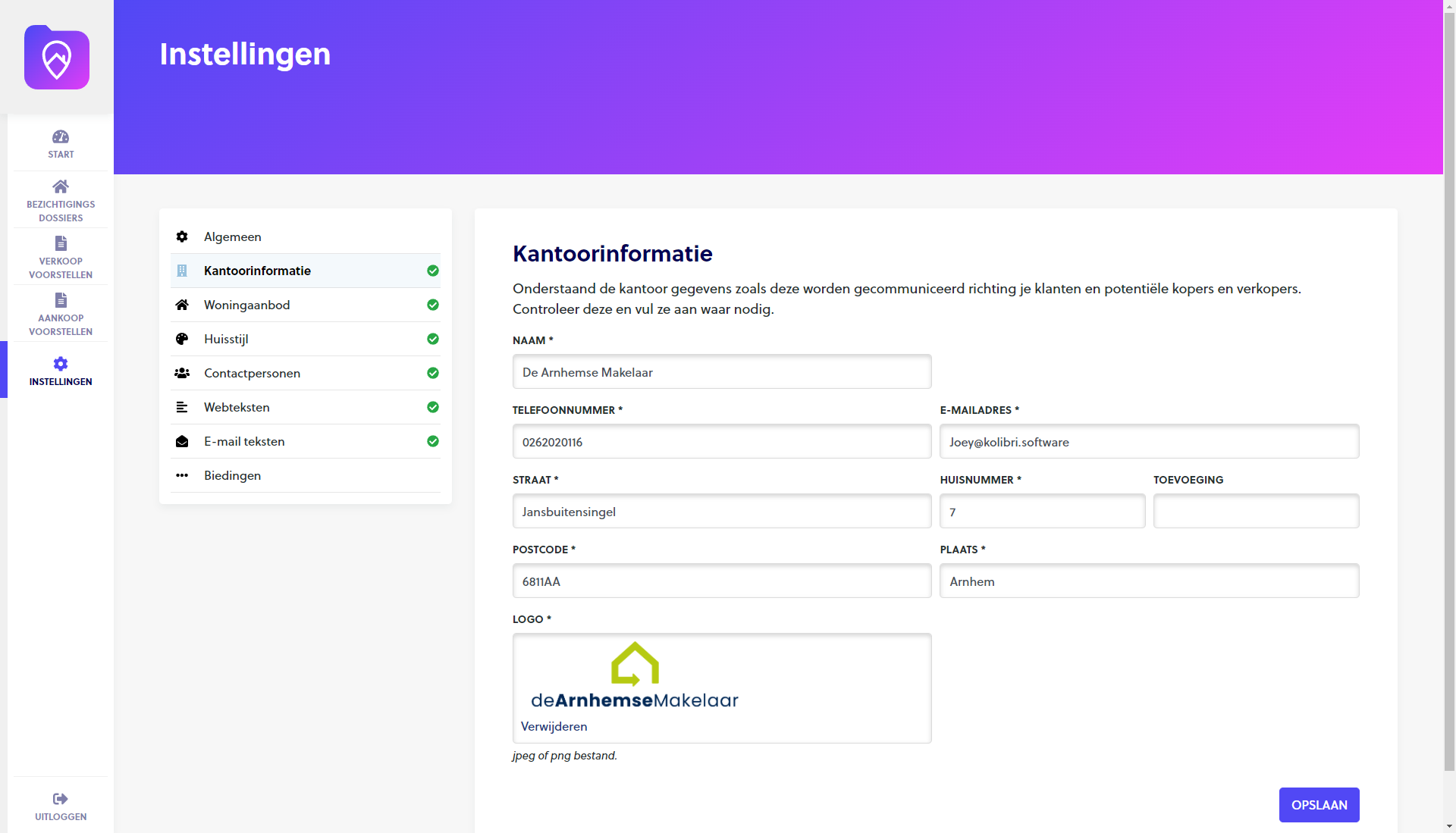Open Verkoop Voorstellen document icon
1456x833 pixels.
(61, 243)
